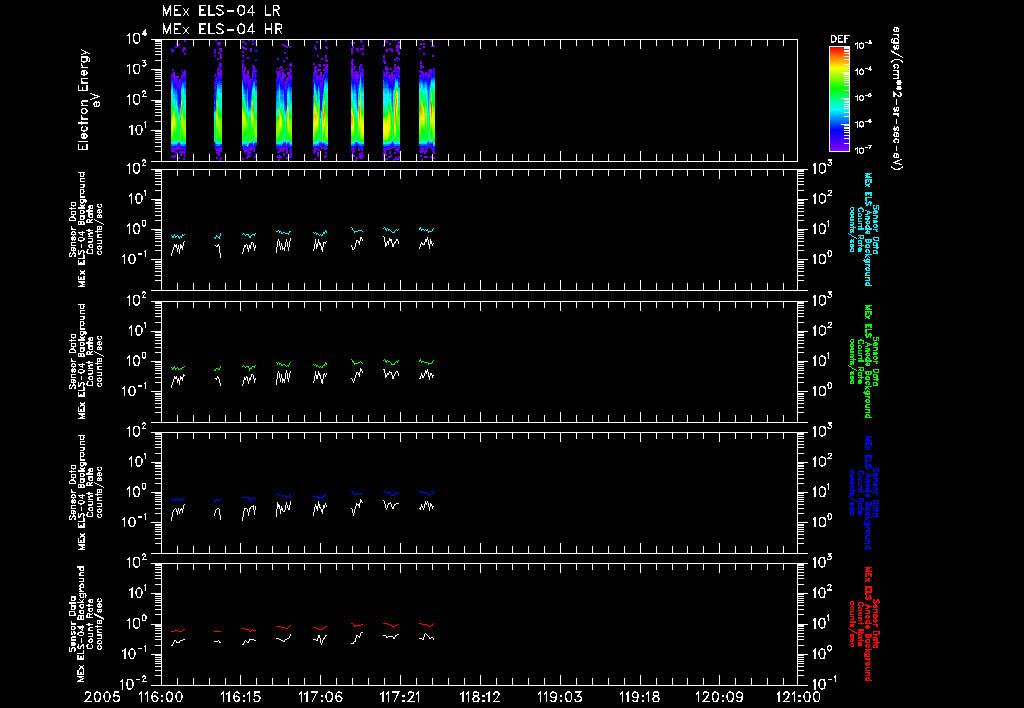The image size is (1024, 708).
Task: Select the cyan anode background count rate label
Action: click(x=863, y=229)
